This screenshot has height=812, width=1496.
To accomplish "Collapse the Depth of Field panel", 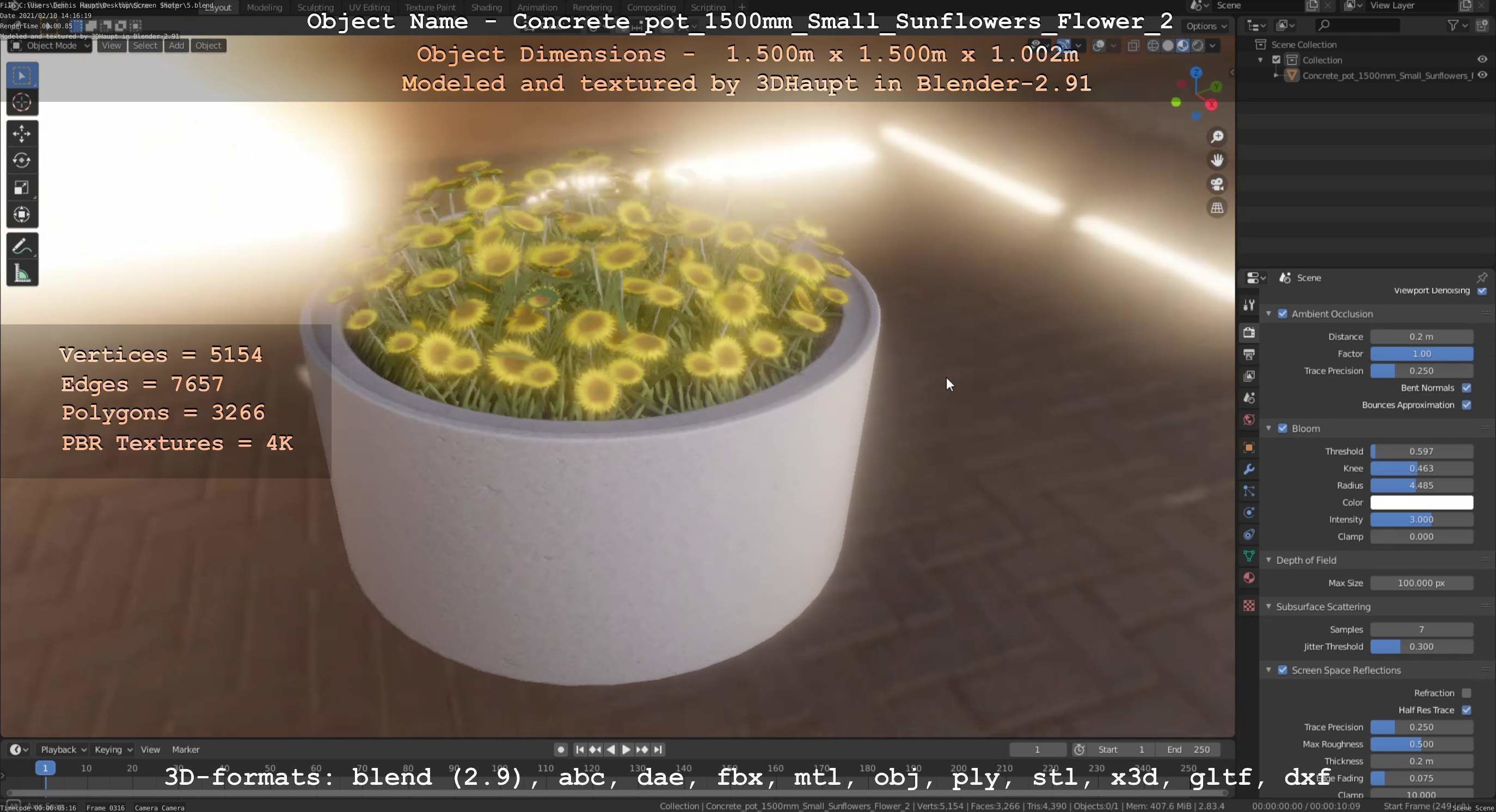I will coord(1269,560).
